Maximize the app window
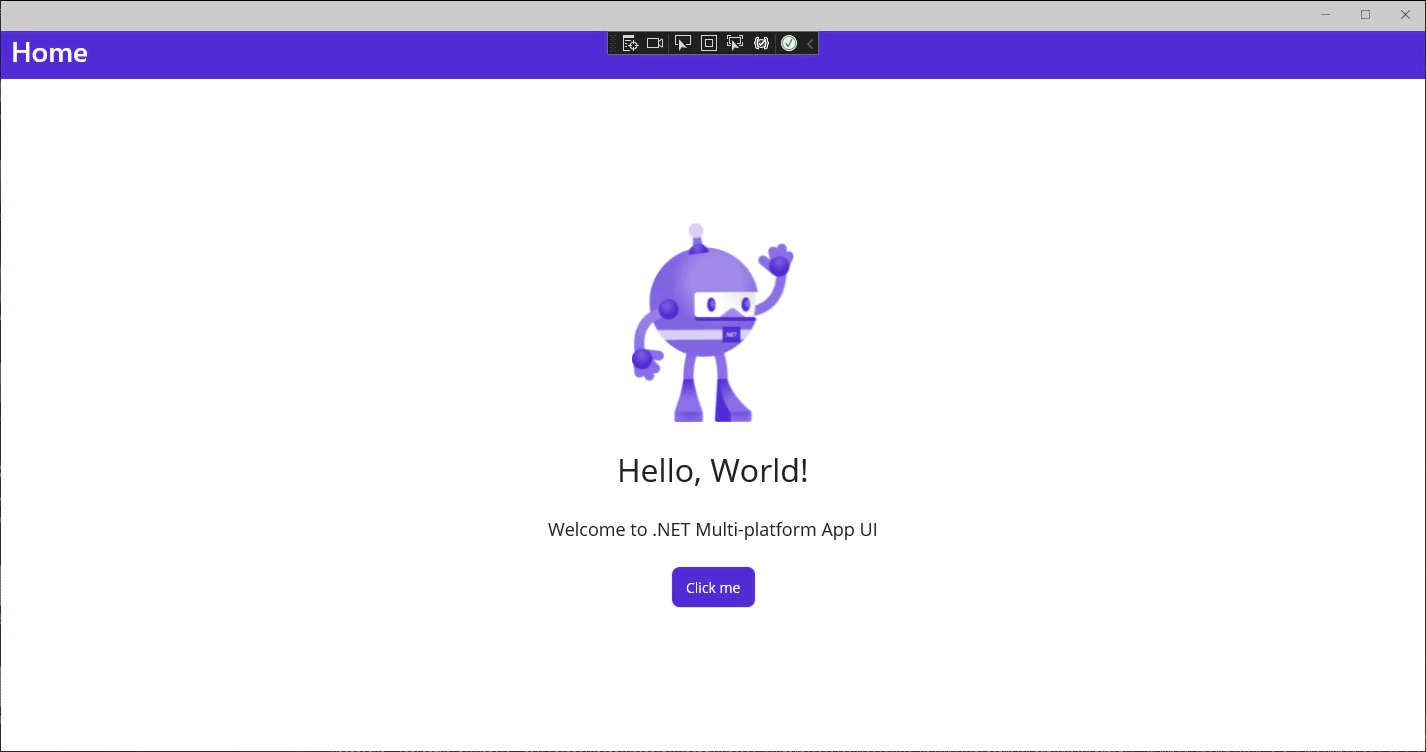1426x752 pixels. point(1365,15)
